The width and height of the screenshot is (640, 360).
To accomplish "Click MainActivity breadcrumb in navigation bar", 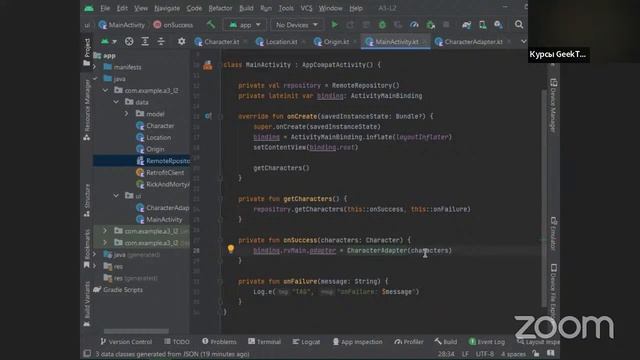I will [122, 25].
